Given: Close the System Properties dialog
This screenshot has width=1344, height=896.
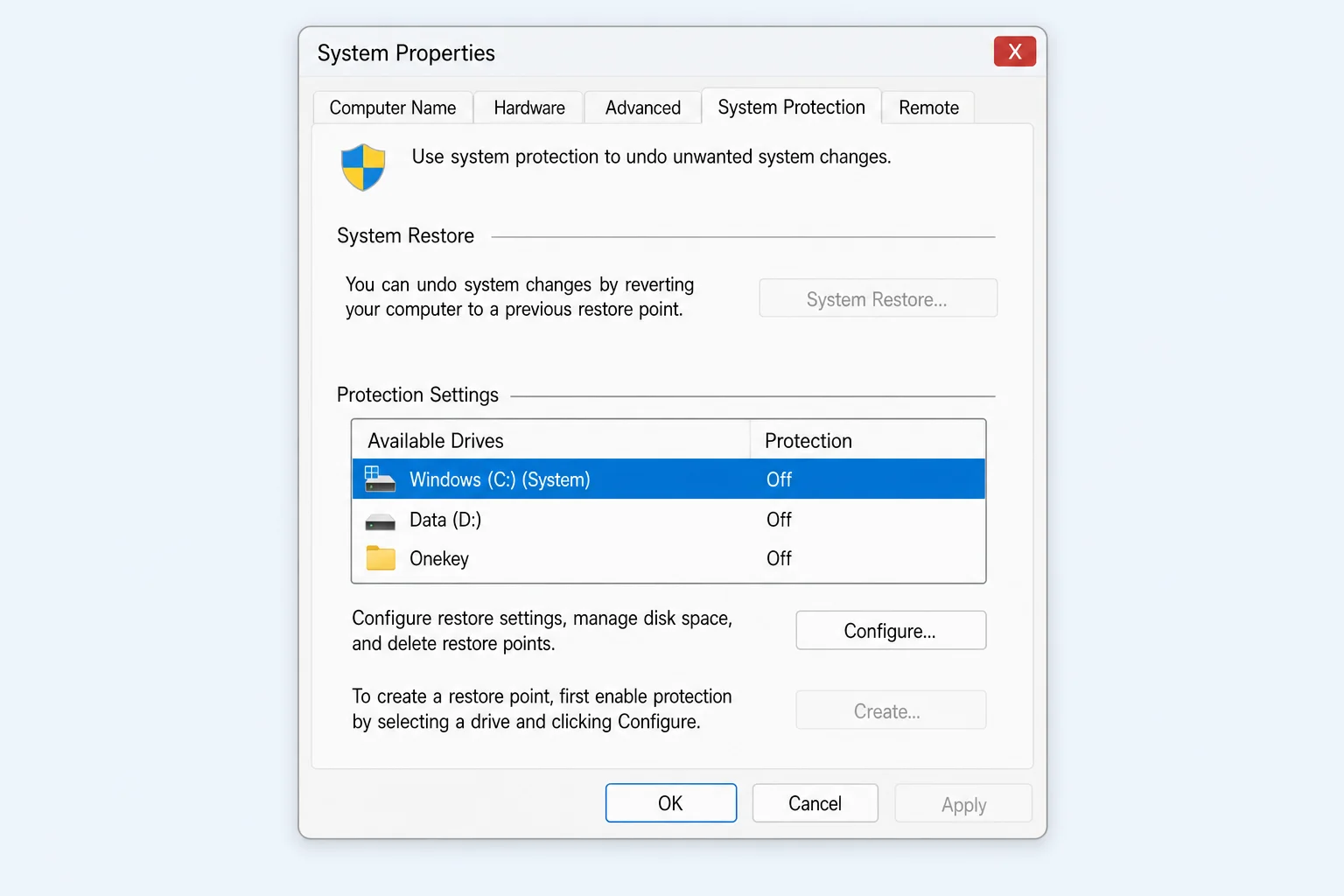Looking at the screenshot, I should (1015, 52).
